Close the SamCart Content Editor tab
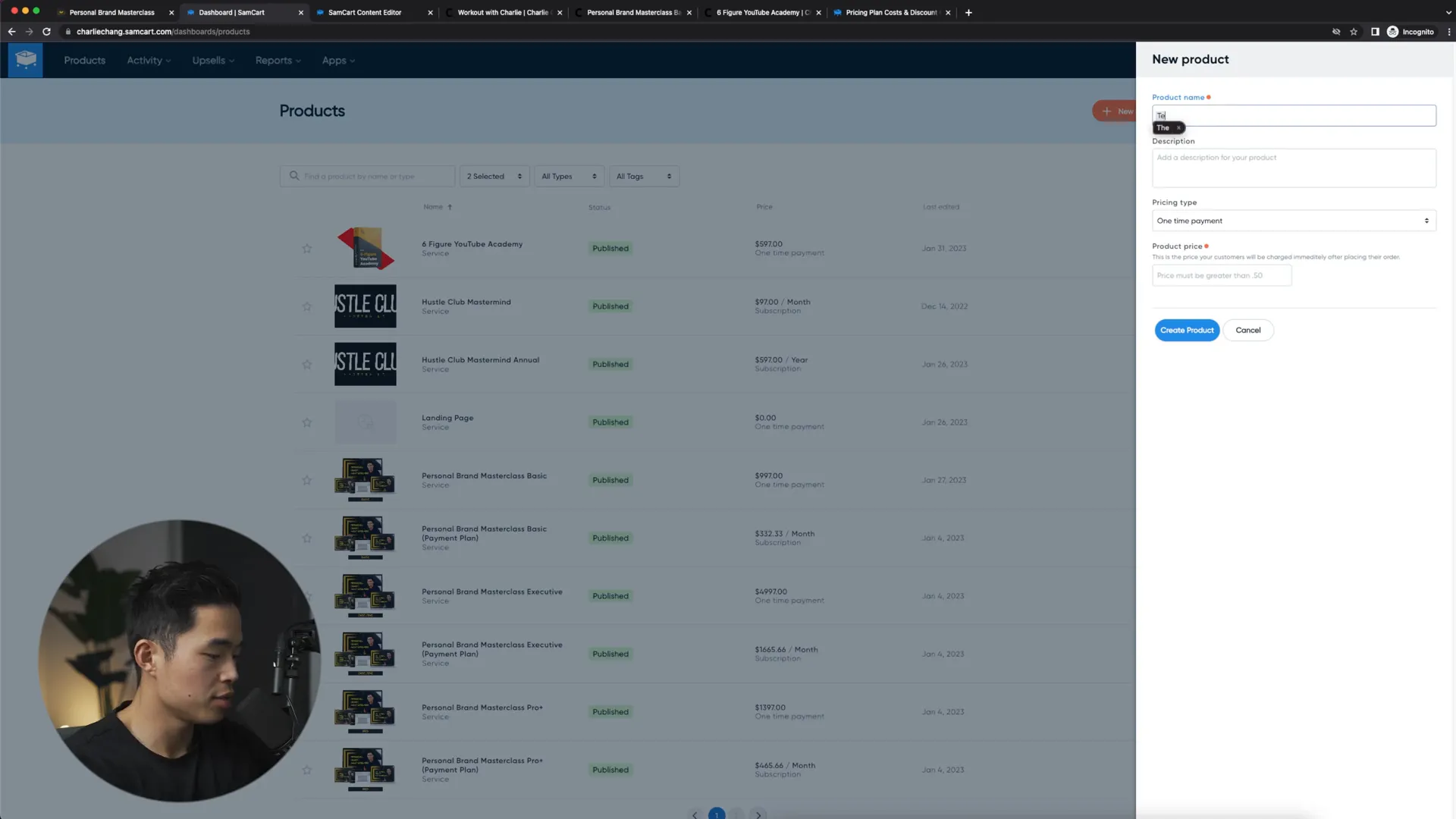This screenshot has width=1456, height=819. [x=431, y=13]
